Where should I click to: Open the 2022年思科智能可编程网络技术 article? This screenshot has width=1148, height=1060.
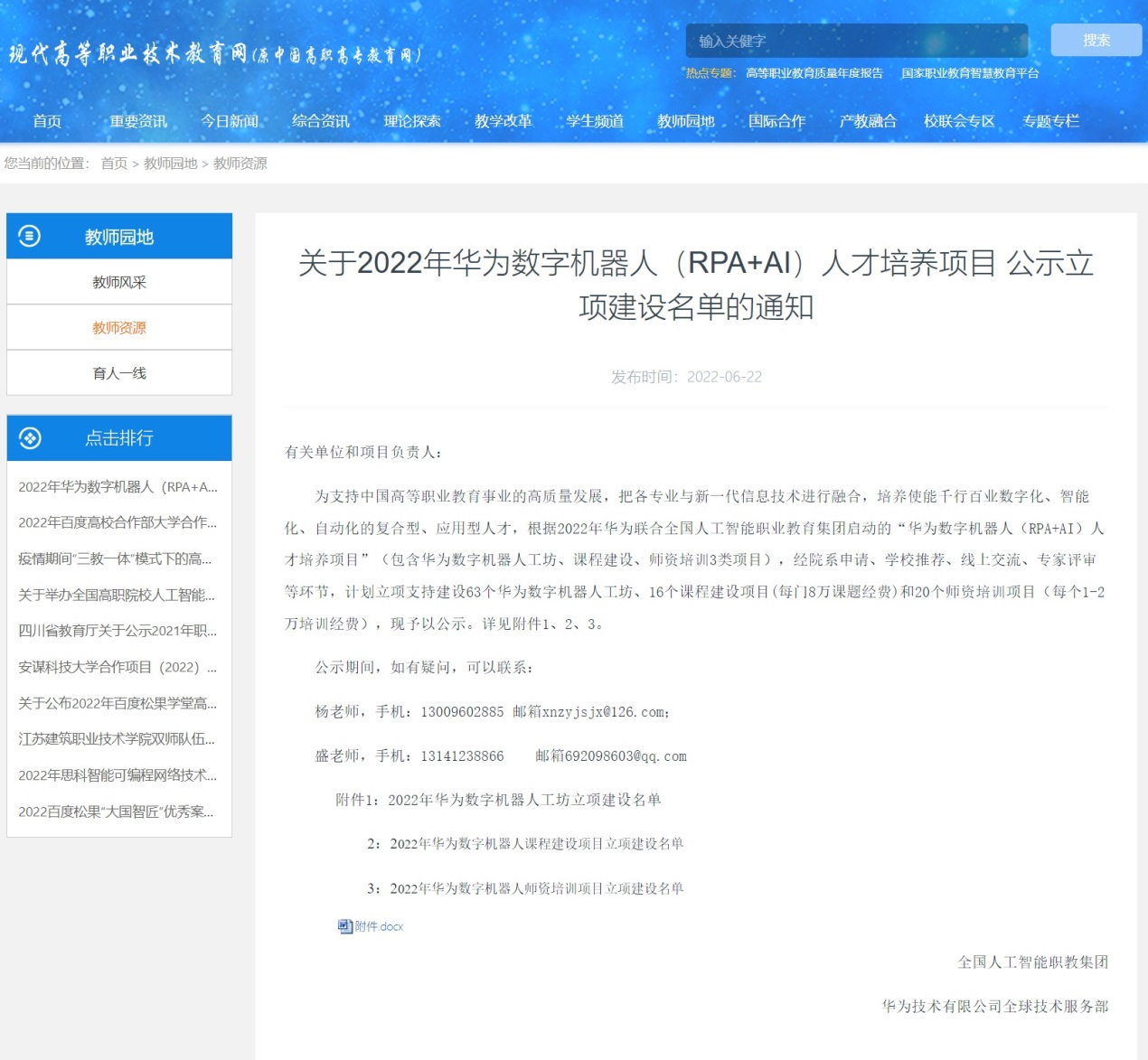118,775
